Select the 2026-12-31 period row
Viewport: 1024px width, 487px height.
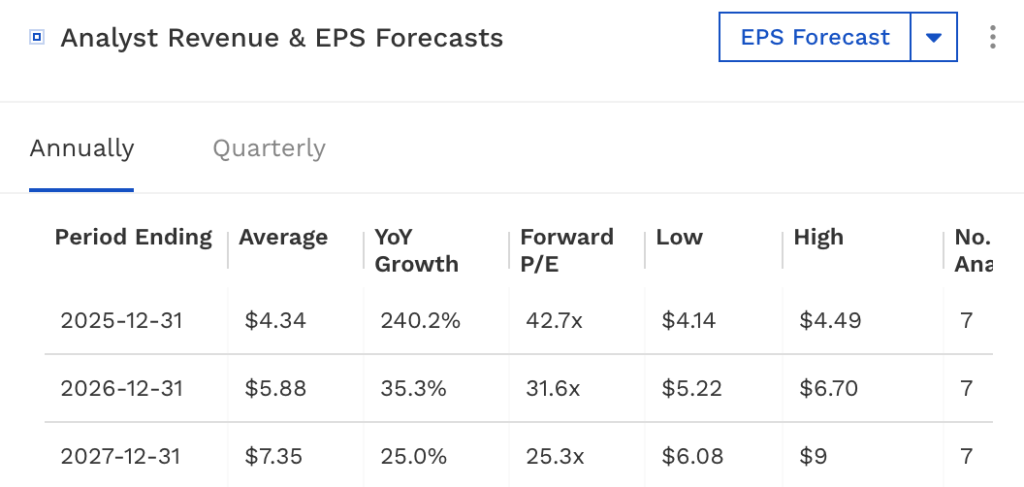tap(121, 388)
